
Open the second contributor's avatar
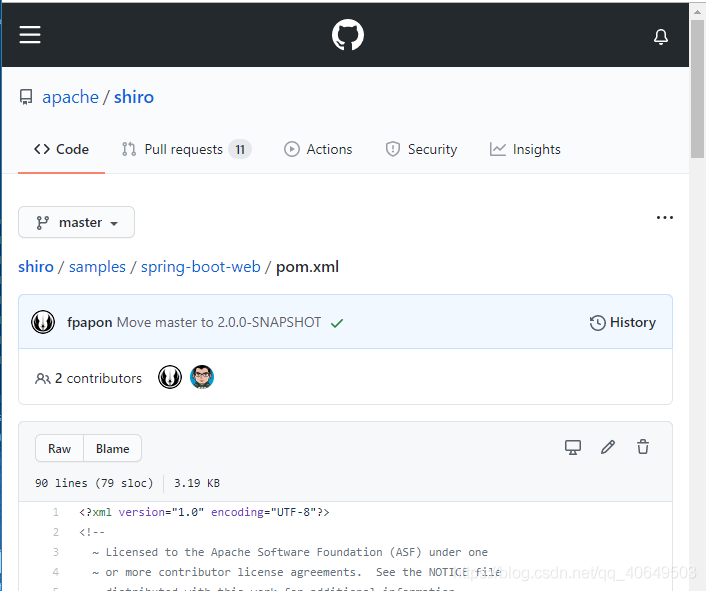tap(202, 377)
